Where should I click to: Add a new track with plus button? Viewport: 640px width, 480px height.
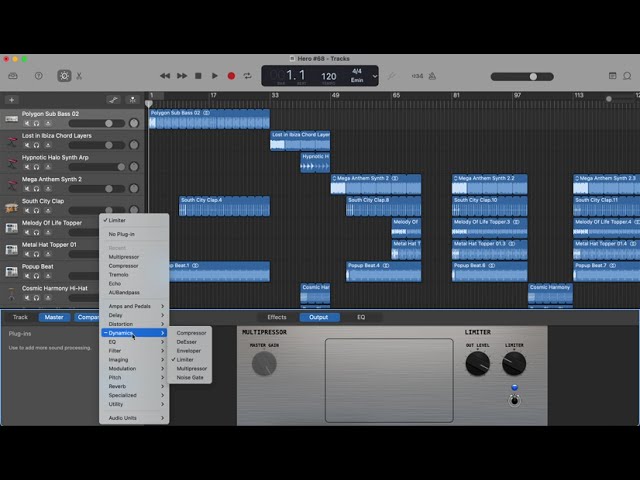click(x=11, y=100)
